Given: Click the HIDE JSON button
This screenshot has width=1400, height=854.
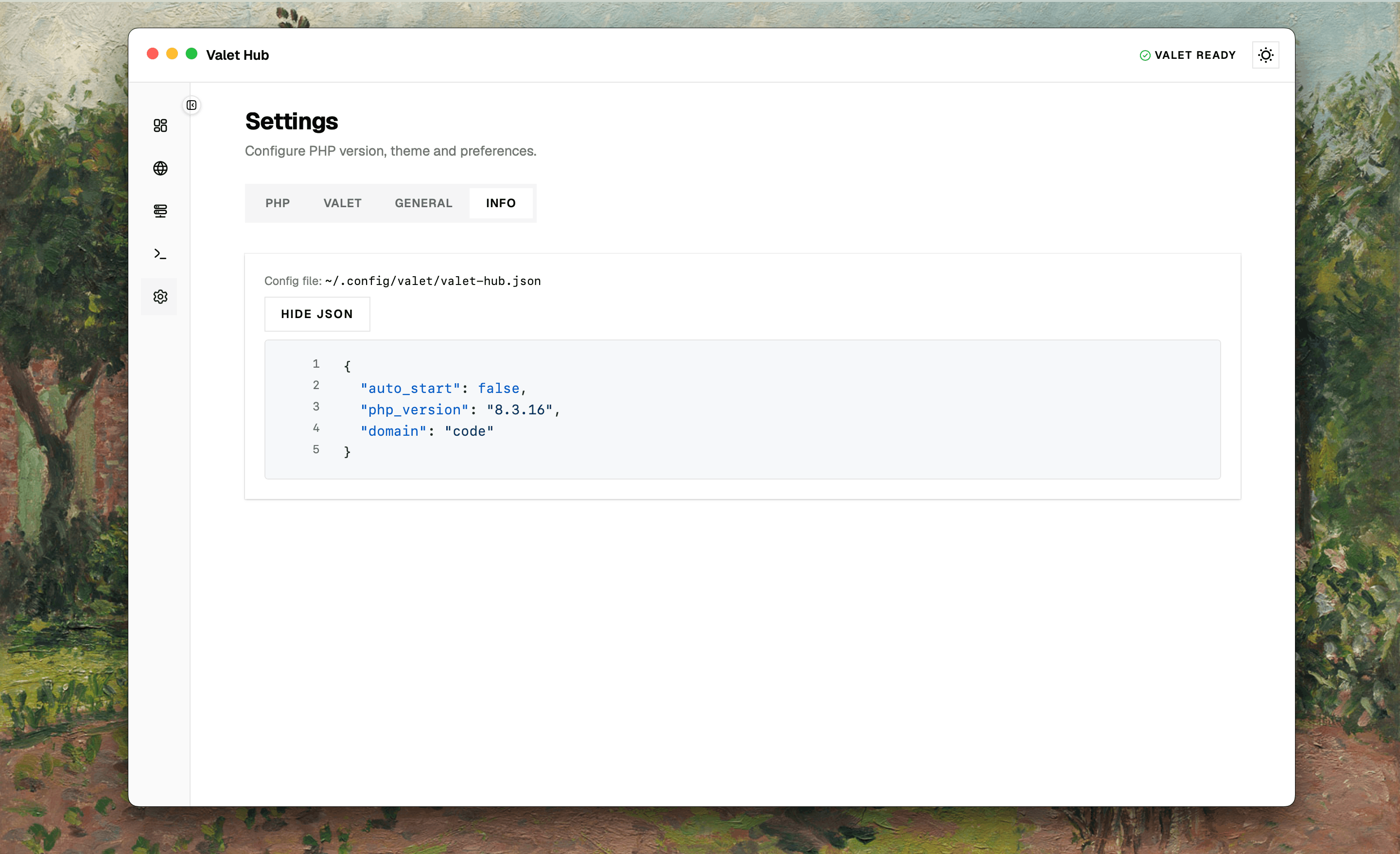Looking at the screenshot, I should [x=317, y=314].
